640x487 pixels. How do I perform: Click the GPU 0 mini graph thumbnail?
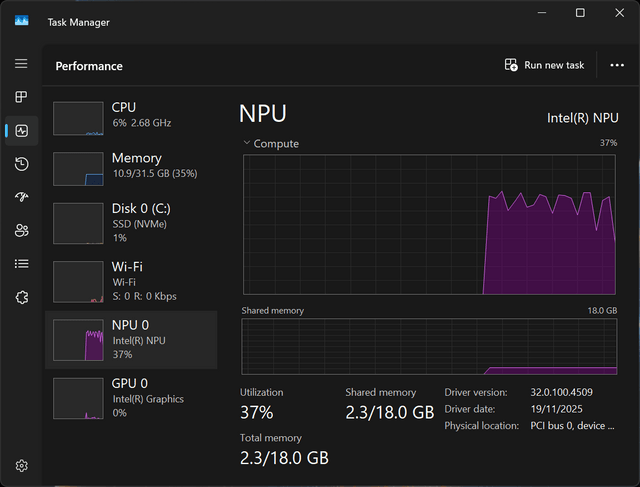[x=78, y=398]
